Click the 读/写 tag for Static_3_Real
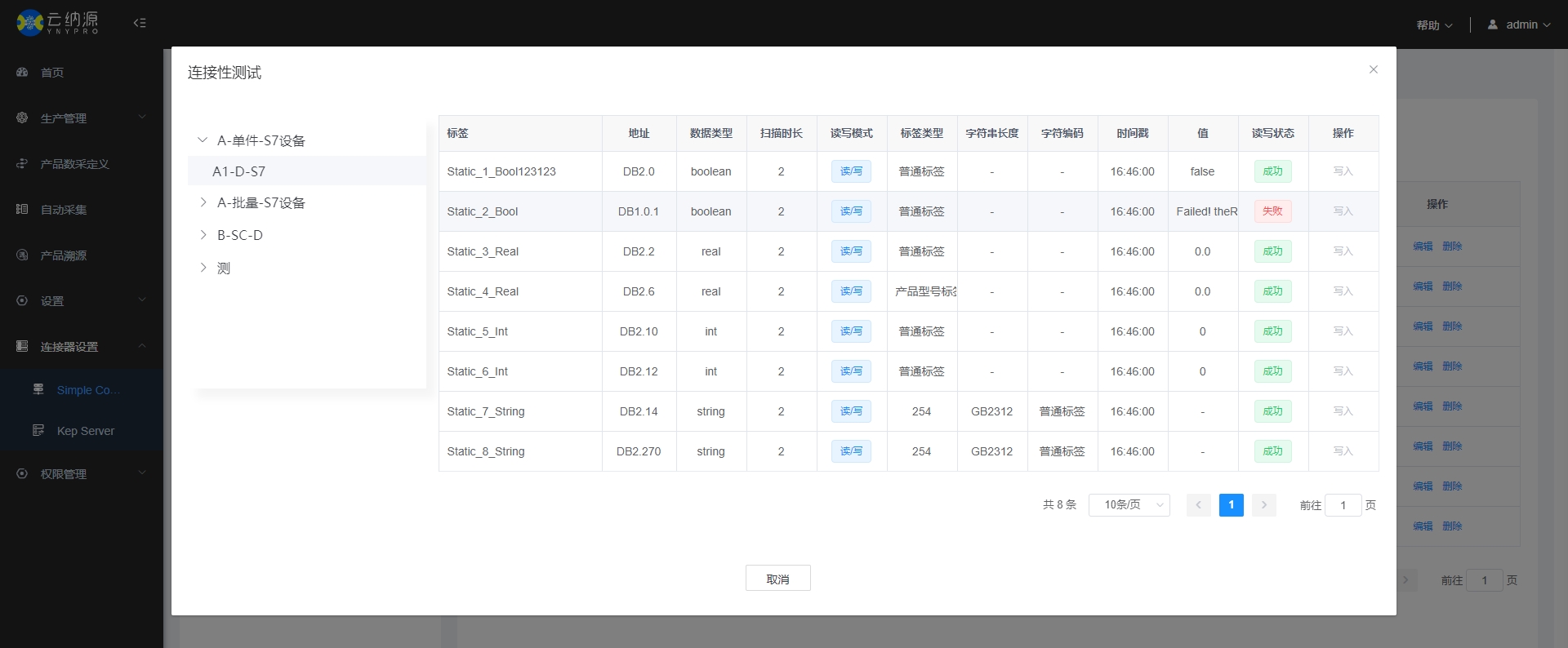The height and width of the screenshot is (648, 1568). pos(851,251)
